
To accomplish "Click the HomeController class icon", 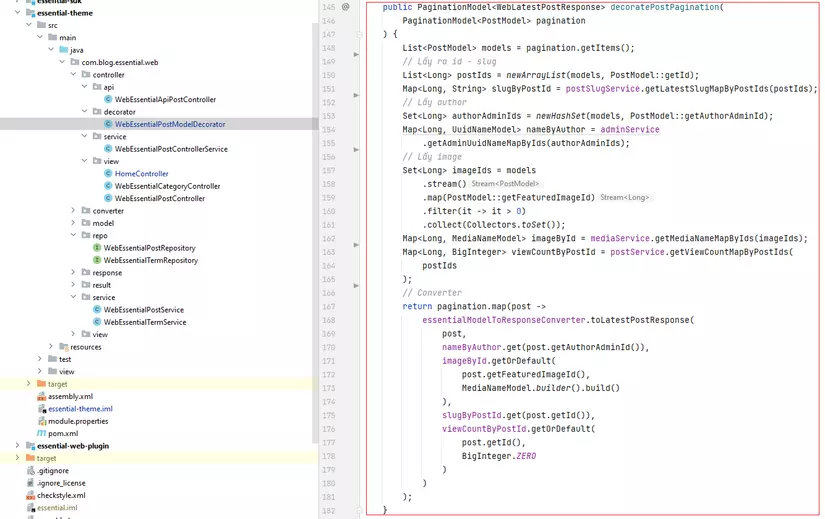I will 108,174.
